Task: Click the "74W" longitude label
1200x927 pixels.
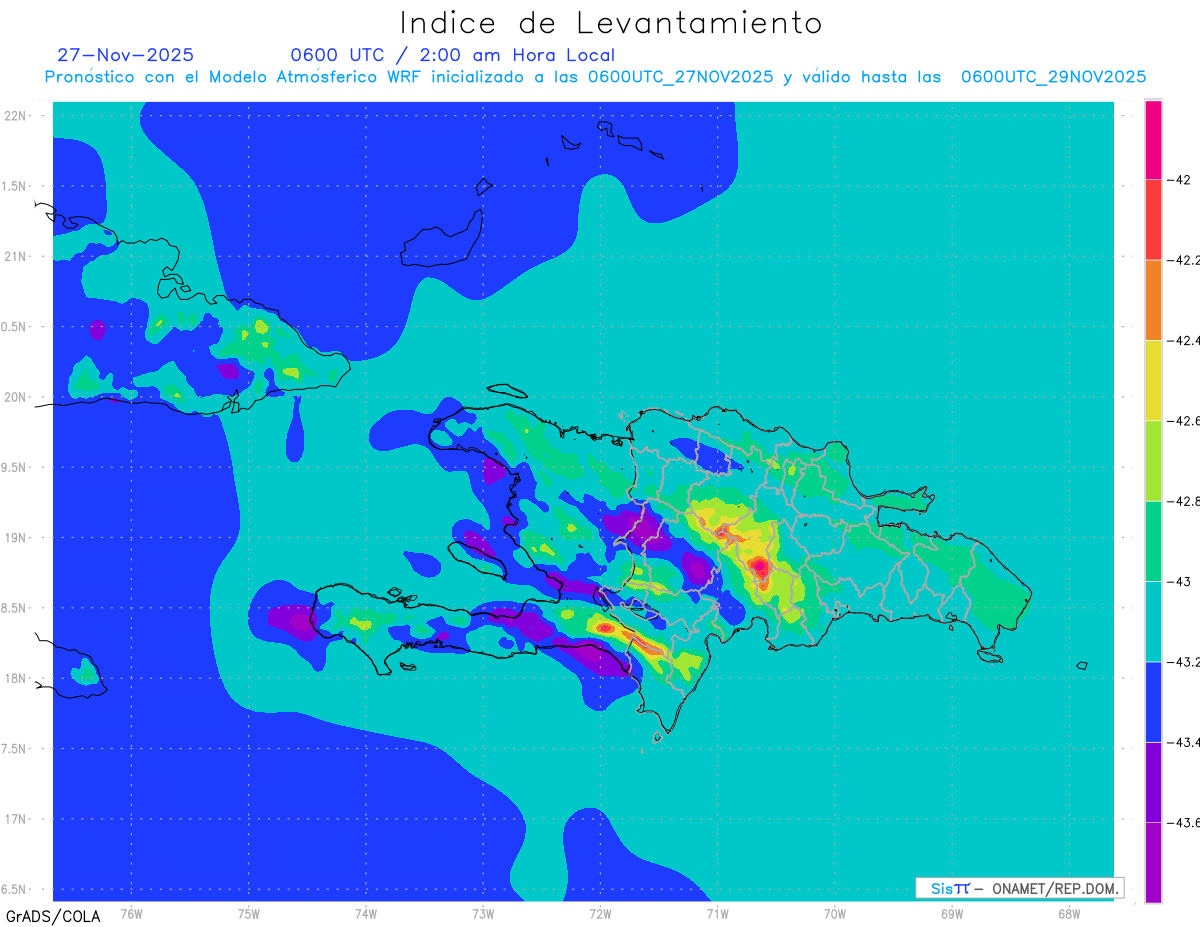Action: [366, 913]
